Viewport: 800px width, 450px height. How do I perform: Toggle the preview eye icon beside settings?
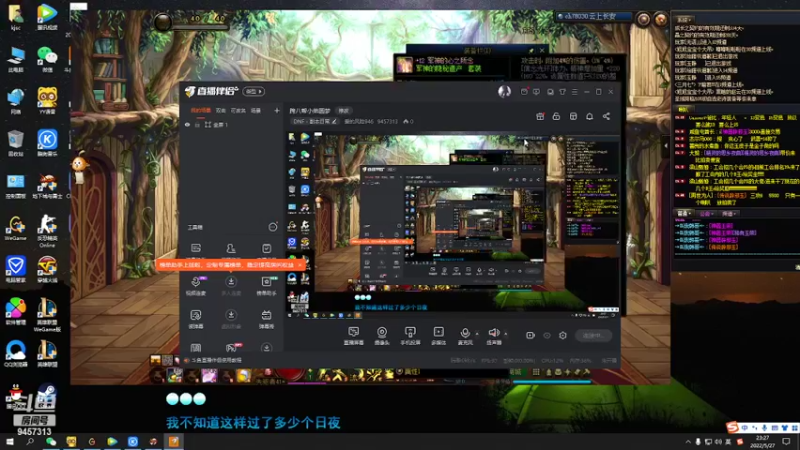click(546, 335)
